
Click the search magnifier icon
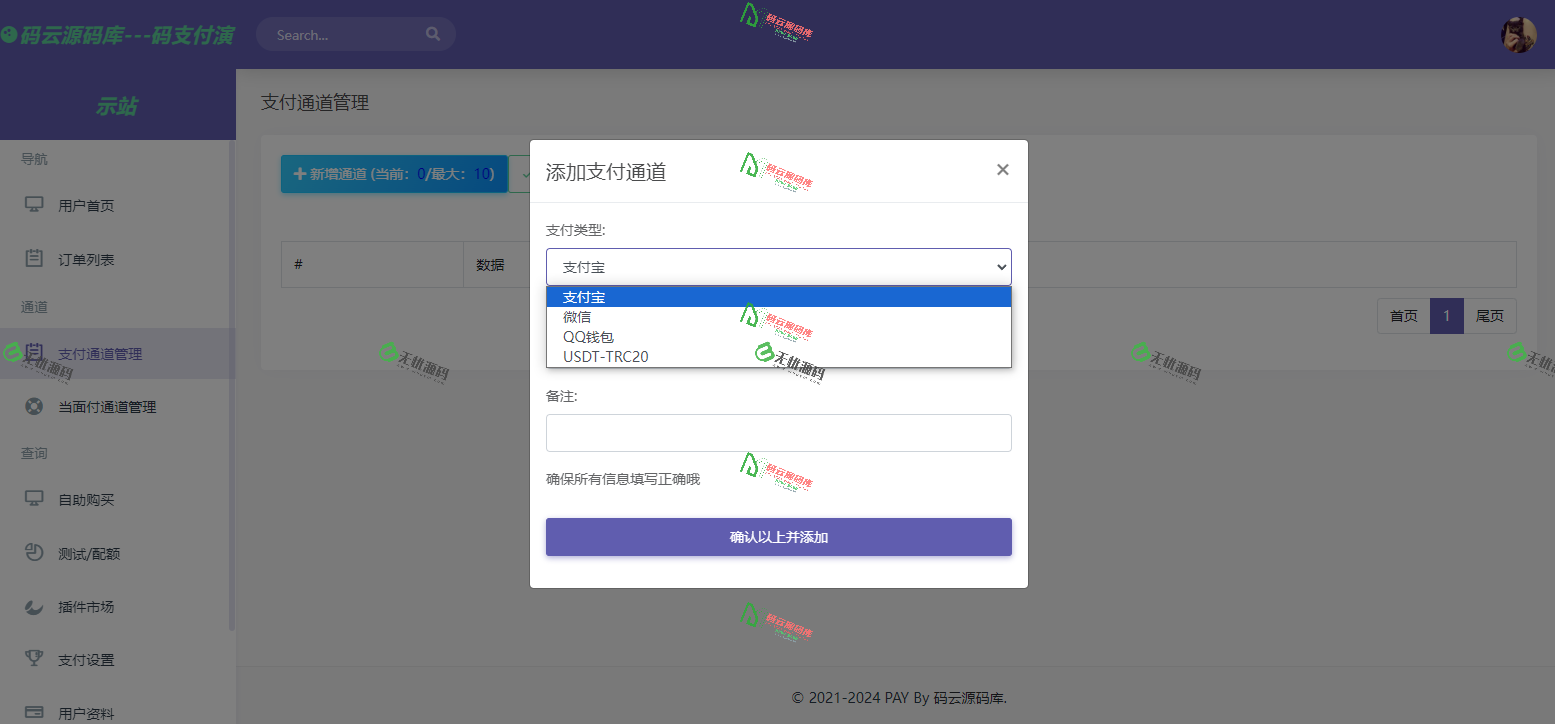[432, 33]
